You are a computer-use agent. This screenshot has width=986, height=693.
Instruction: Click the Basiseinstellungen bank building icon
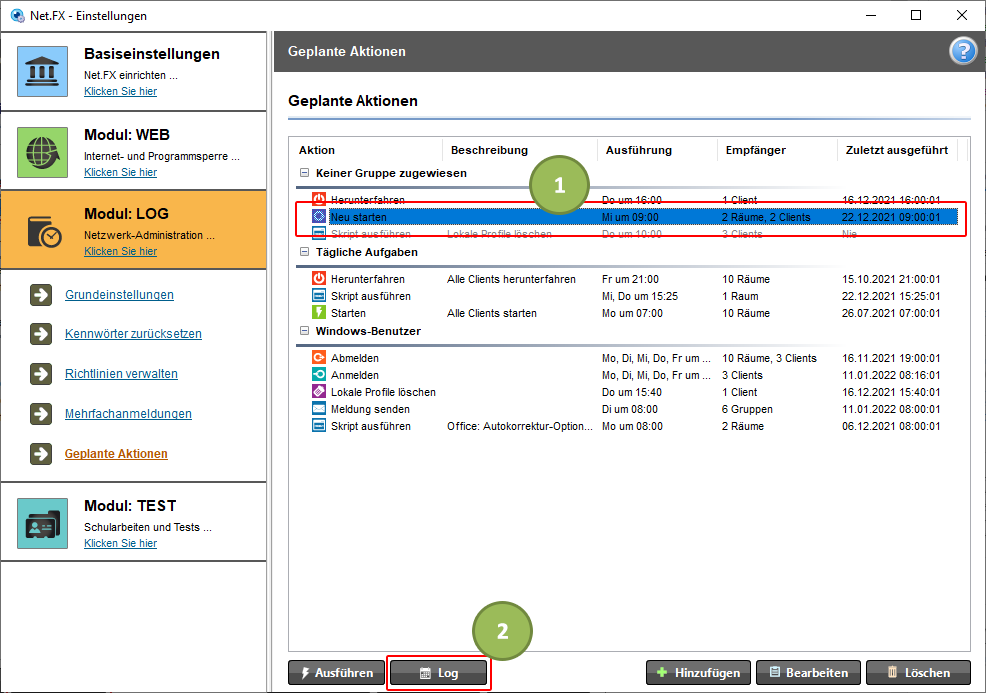click(42, 71)
